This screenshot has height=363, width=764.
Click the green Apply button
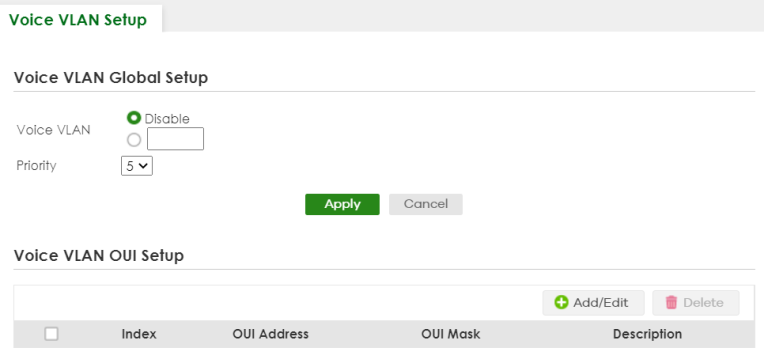click(x=342, y=204)
